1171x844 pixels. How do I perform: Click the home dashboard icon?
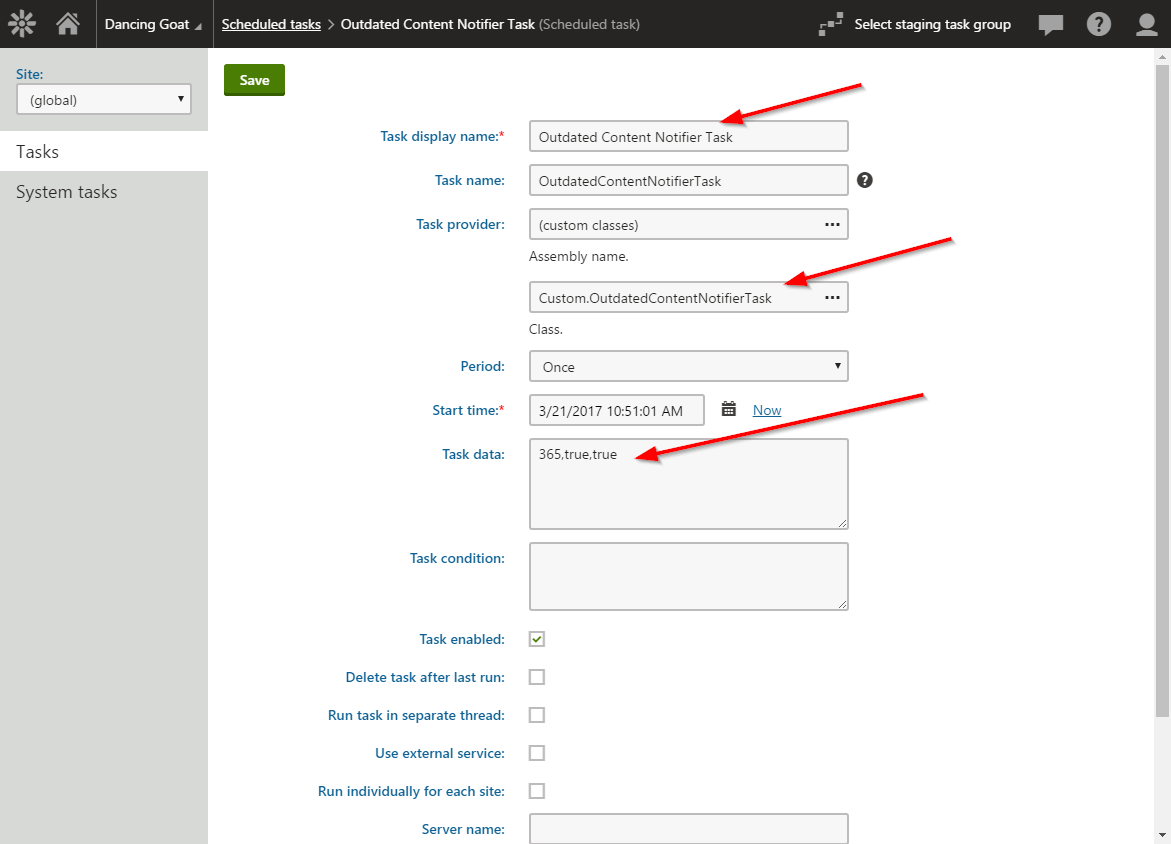pyautogui.click(x=67, y=23)
